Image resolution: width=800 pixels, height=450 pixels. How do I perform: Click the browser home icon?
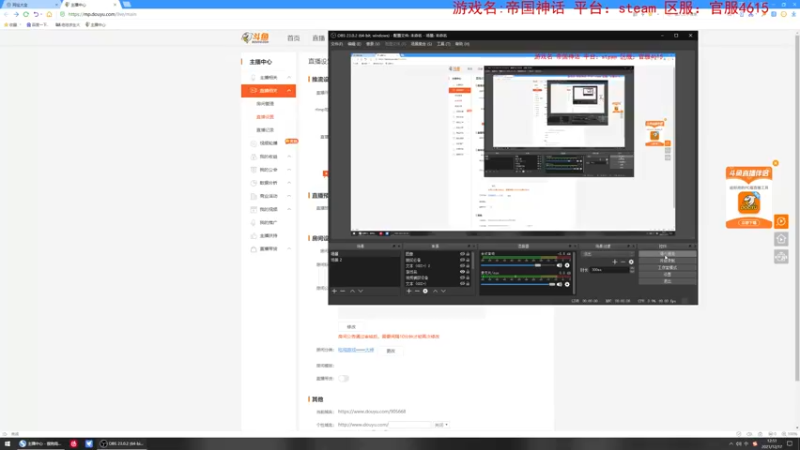click(49, 14)
